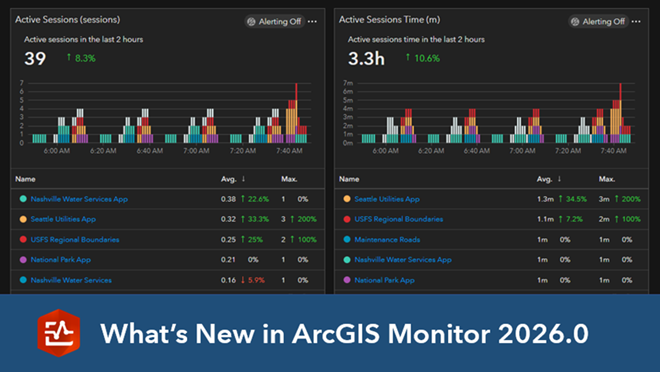This screenshot has width=660, height=372.
Task: Click Max. column header in Active Sessions table
Action: 289,179
